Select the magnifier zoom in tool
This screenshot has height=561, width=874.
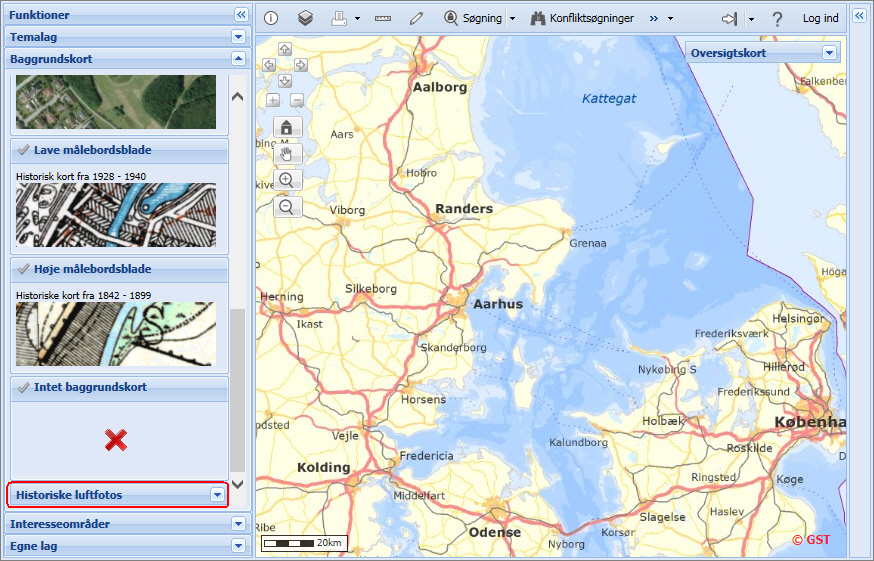coord(287,180)
